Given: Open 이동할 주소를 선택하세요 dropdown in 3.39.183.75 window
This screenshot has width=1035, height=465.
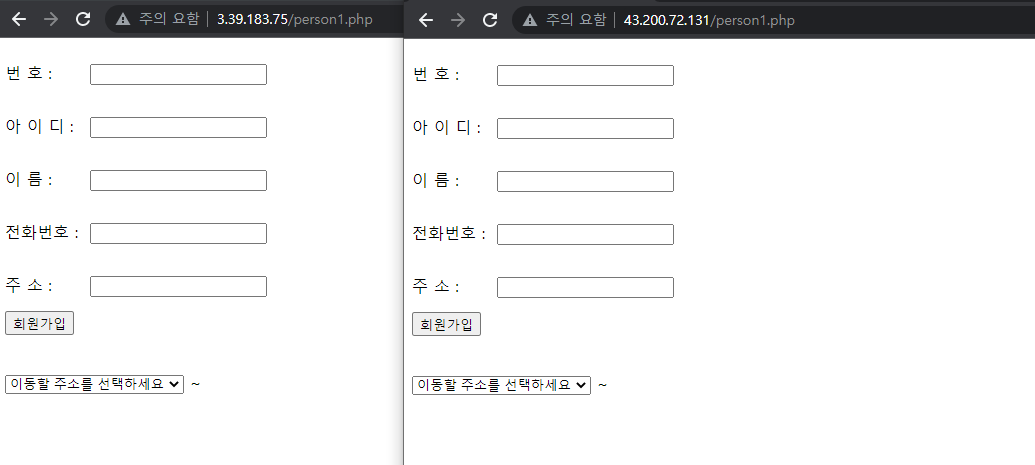Looking at the screenshot, I should pos(94,384).
